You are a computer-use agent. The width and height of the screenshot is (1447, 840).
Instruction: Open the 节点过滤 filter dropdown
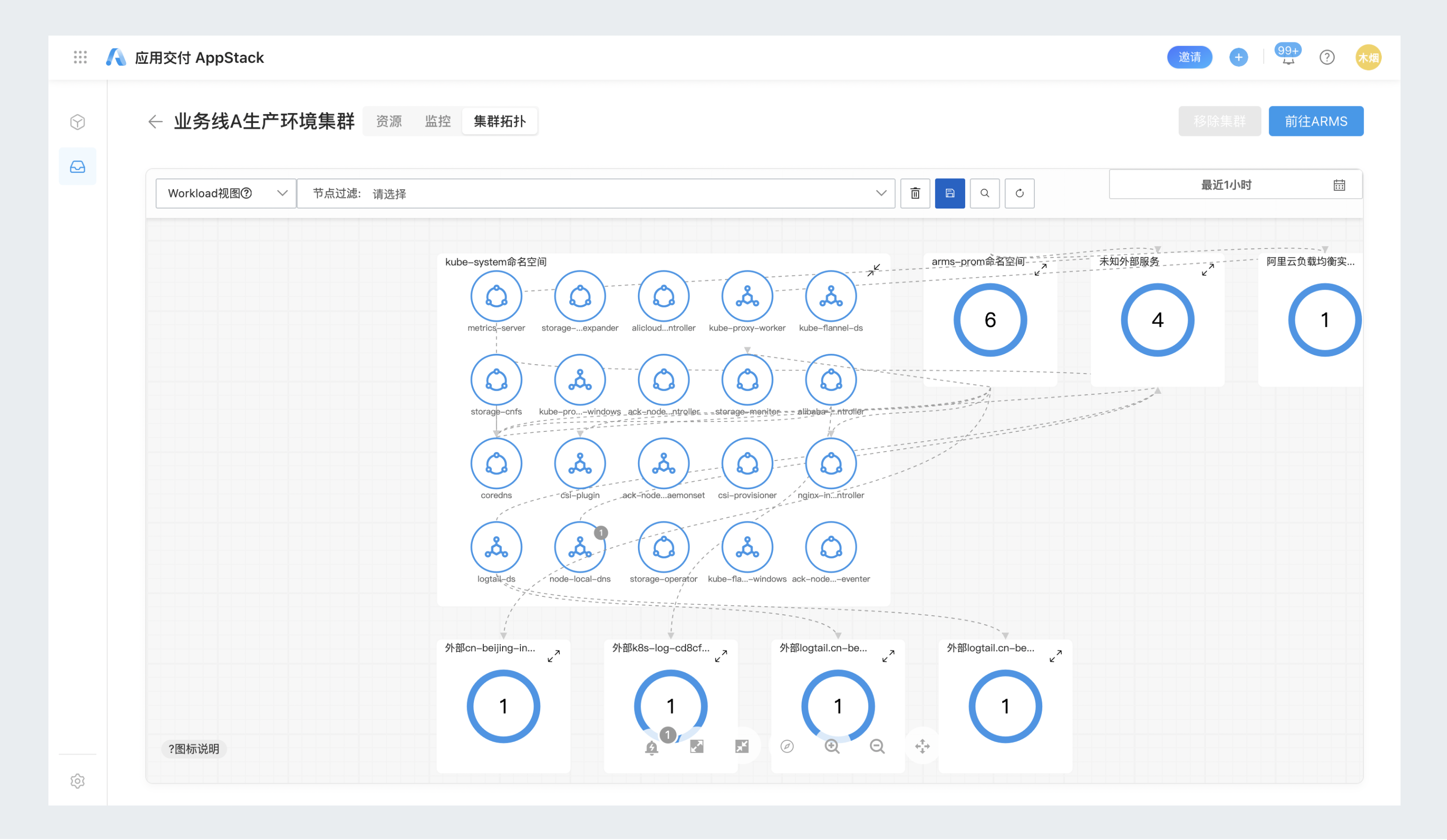596,194
